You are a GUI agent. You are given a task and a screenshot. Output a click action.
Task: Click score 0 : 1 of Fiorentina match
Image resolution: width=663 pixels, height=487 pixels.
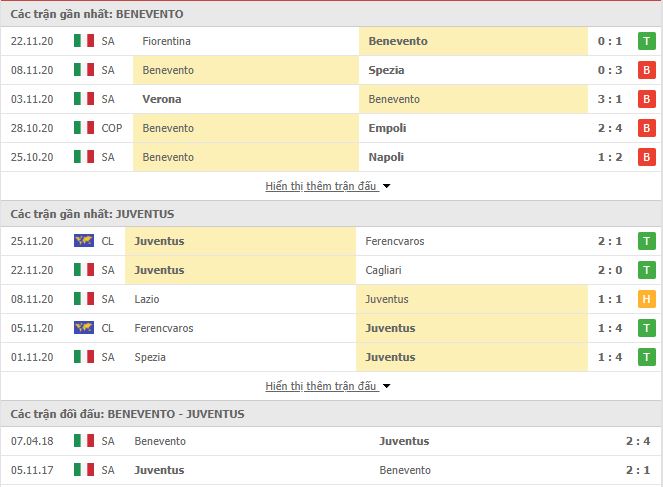(610, 41)
